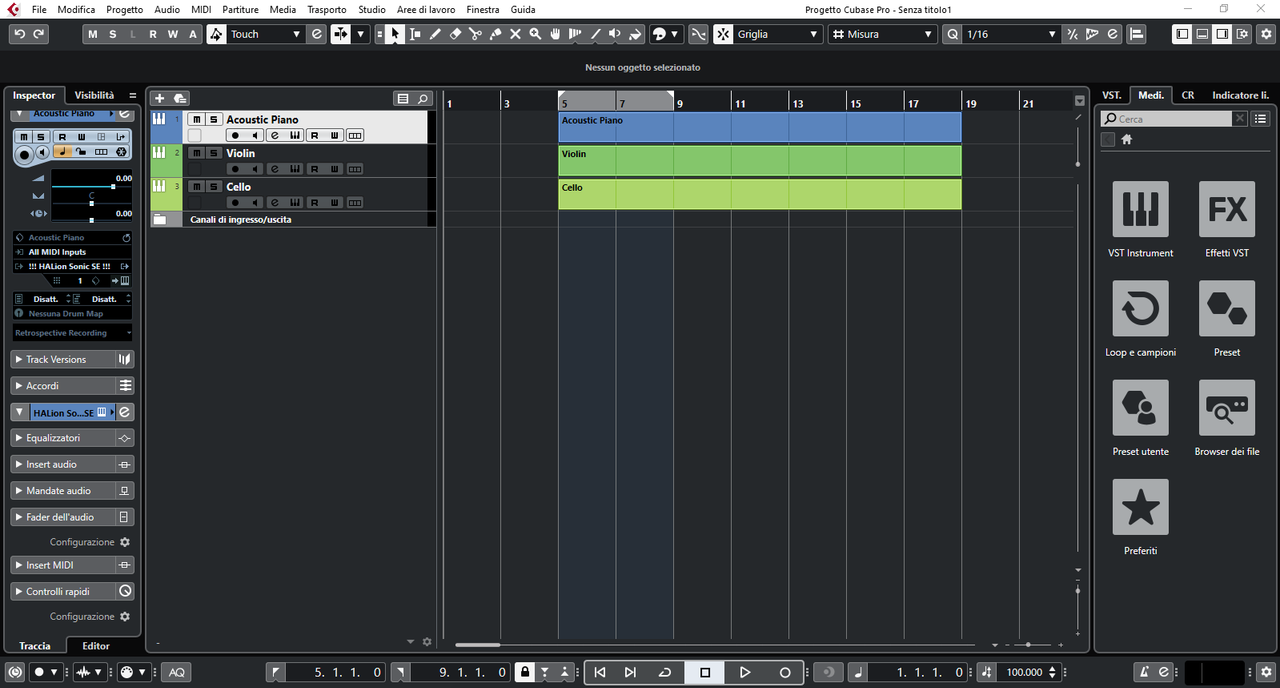Toggle the Cycle loop transport button

pos(665,672)
